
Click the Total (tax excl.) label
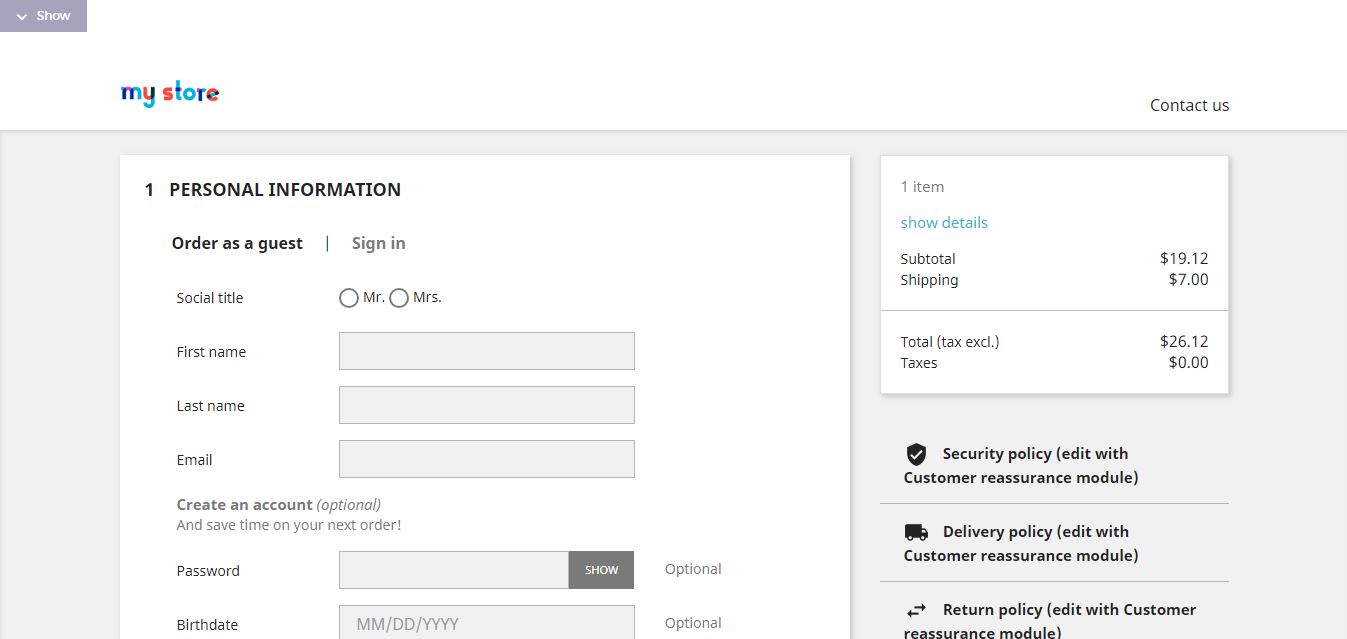pyautogui.click(x=950, y=342)
